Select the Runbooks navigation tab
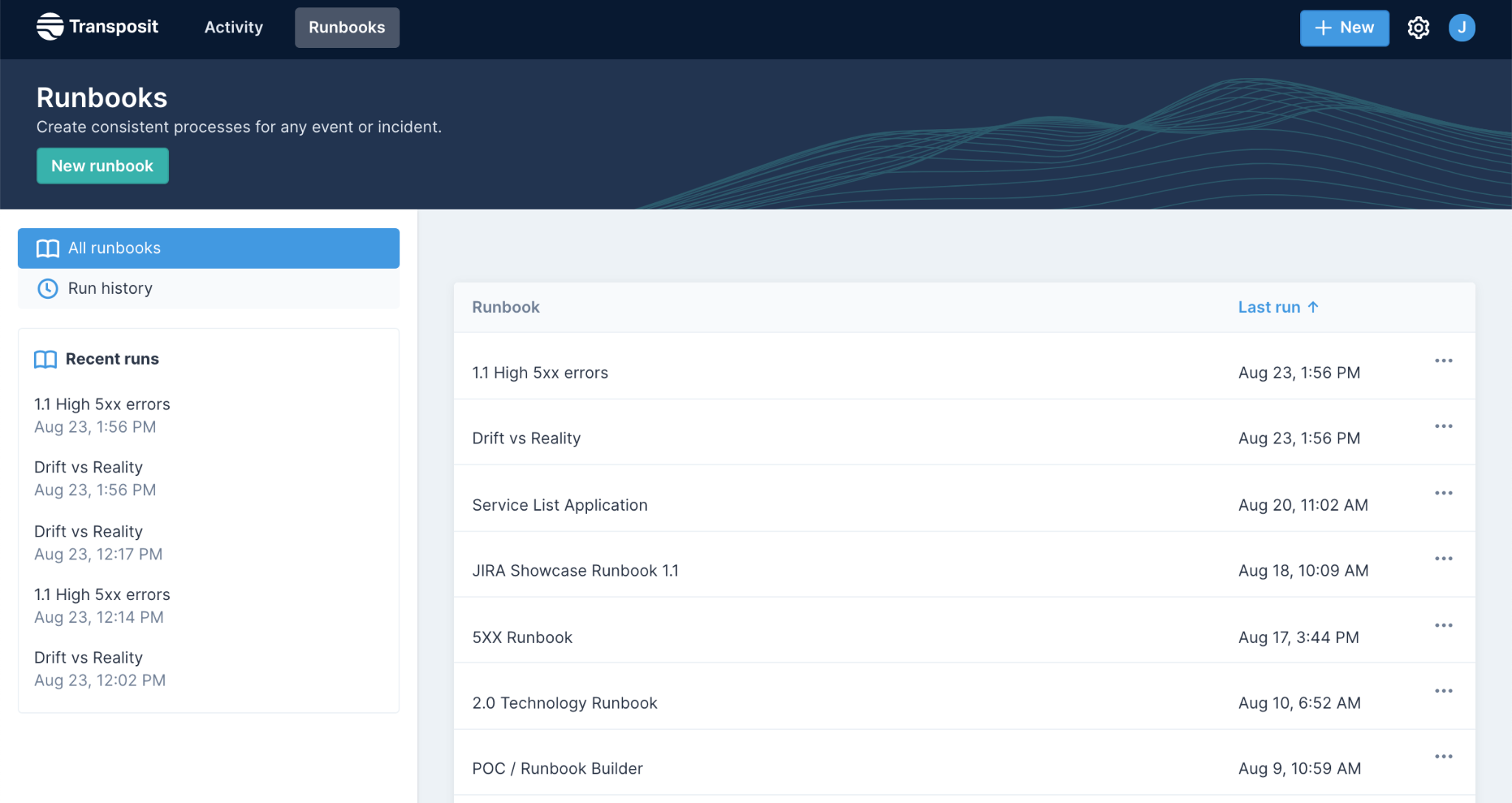 coord(347,28)
